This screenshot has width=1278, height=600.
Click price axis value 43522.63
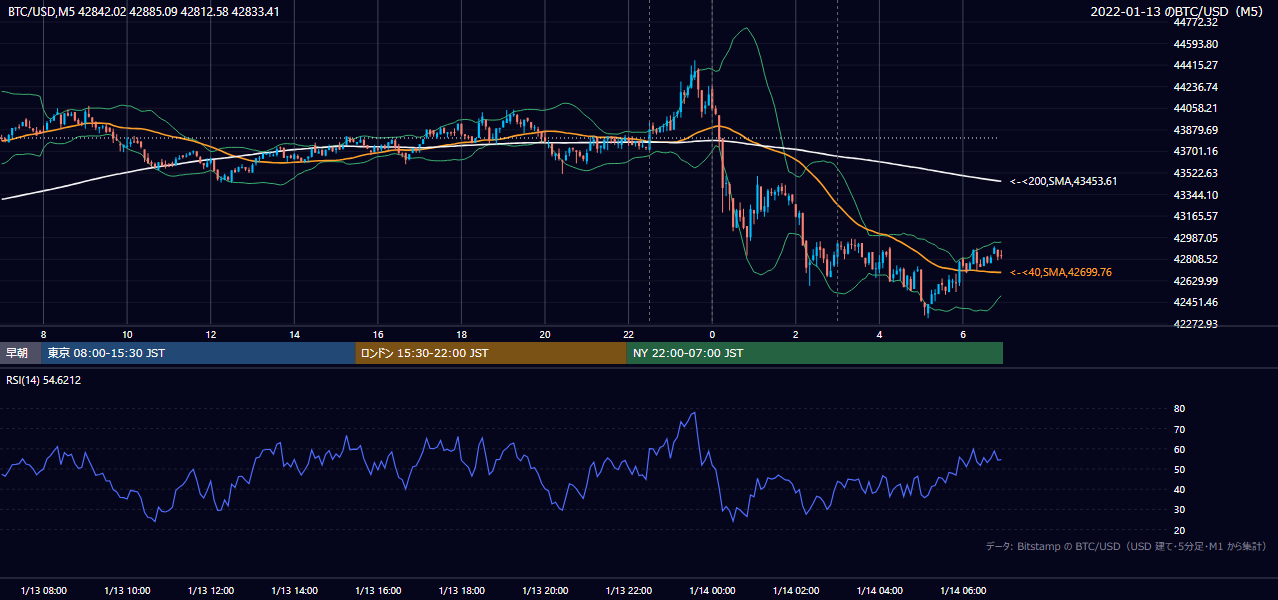click(1195, 173)
